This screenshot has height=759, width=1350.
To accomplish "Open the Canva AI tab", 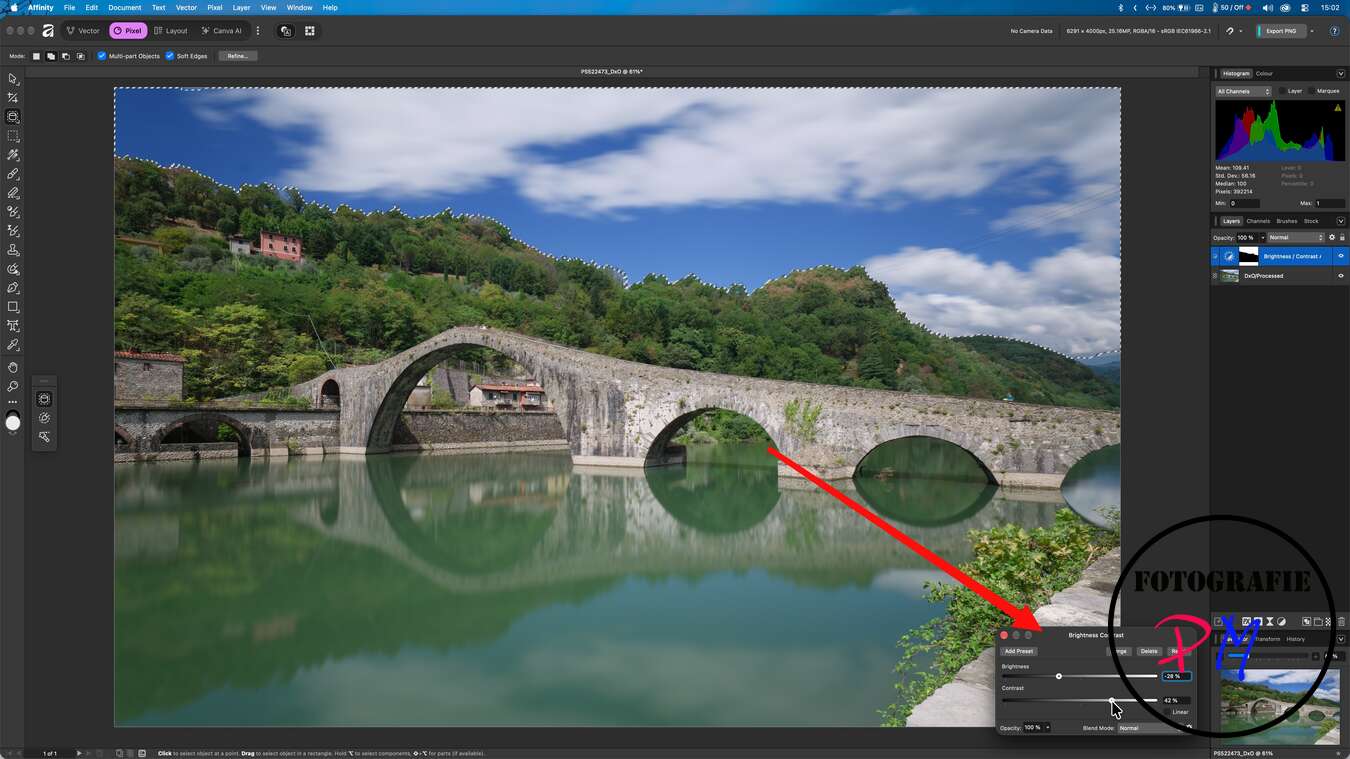I will point(221,31).
